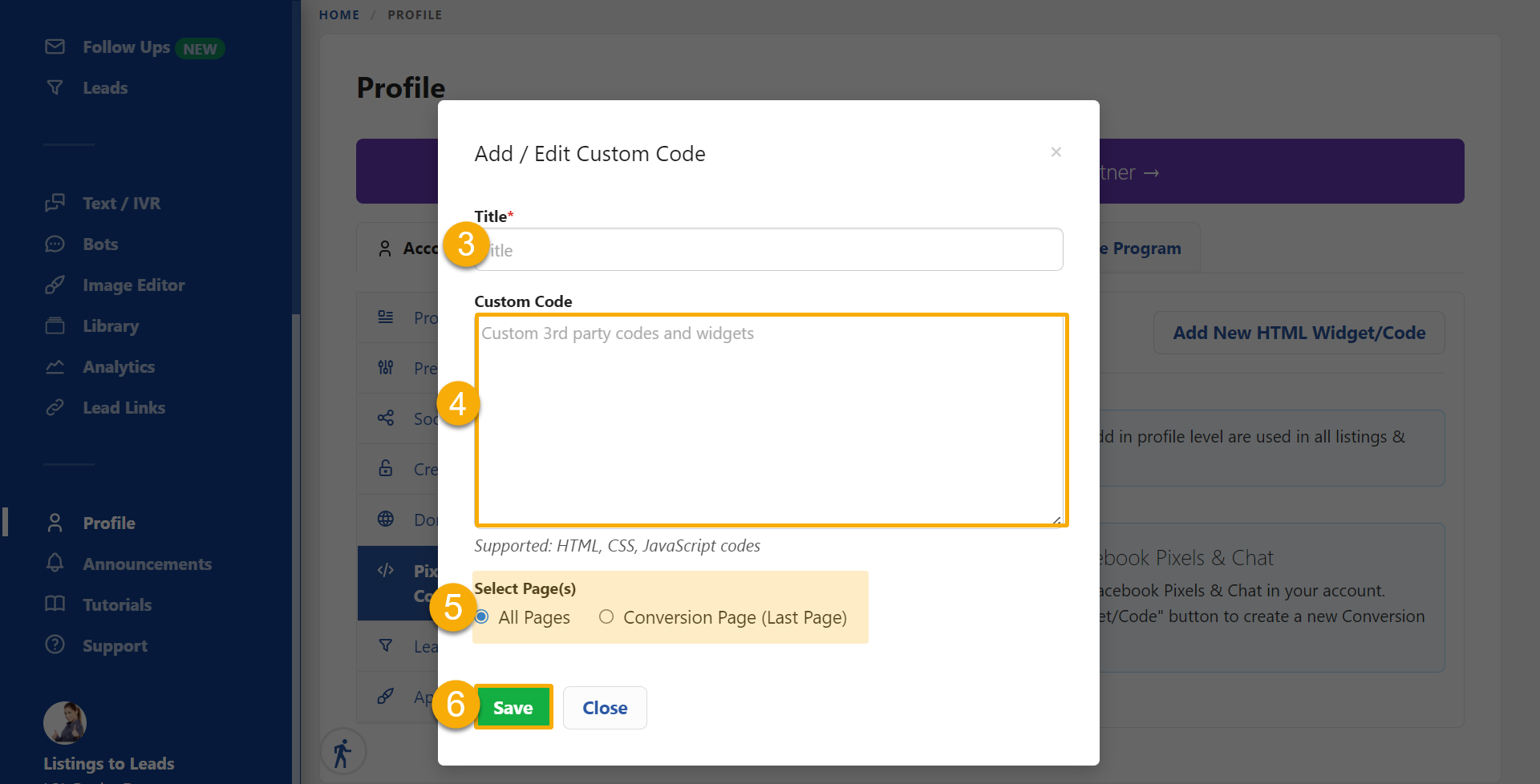Open Announcements via the bell icon
Image resolution: width=1540 pixels, height=784 pixels.
click(x=147, y=564)
